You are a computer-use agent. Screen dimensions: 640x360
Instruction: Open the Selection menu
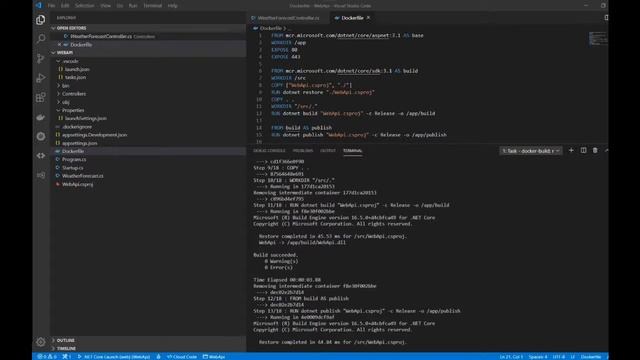(x=84, y=6)
